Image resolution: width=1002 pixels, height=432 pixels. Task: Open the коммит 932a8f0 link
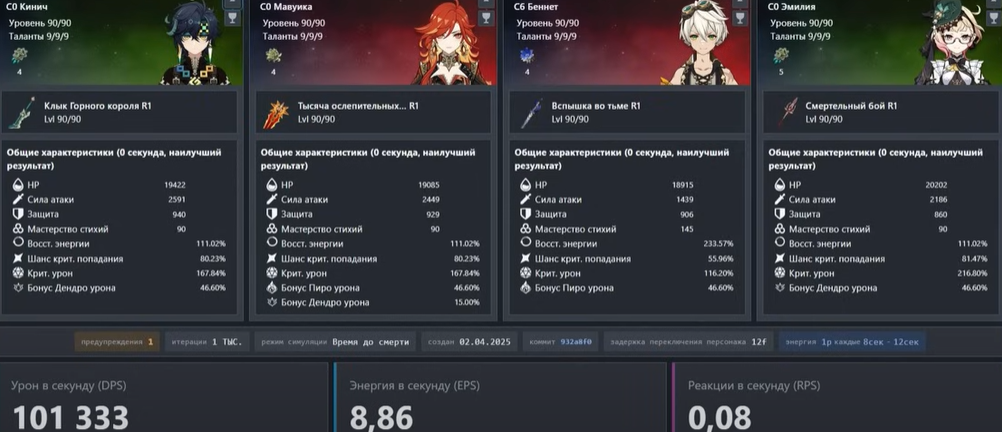coord(560,342)
